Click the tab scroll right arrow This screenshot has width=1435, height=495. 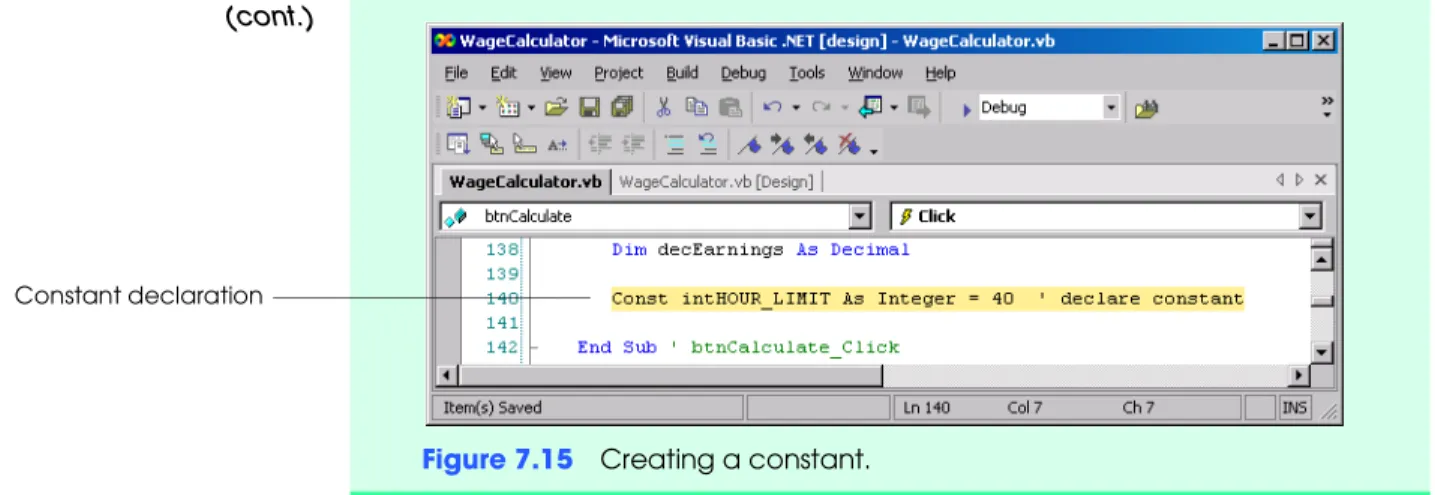pyautogui.click(x=1299, y=181)
